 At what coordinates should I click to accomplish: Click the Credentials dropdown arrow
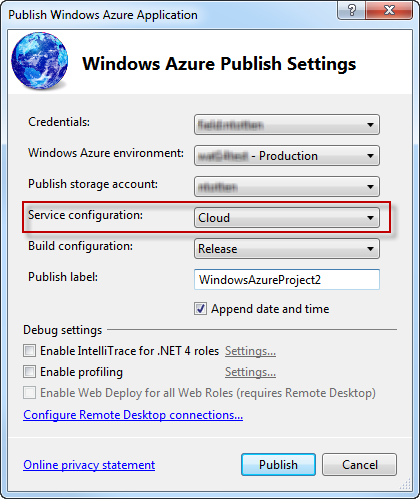click(370, 125)
